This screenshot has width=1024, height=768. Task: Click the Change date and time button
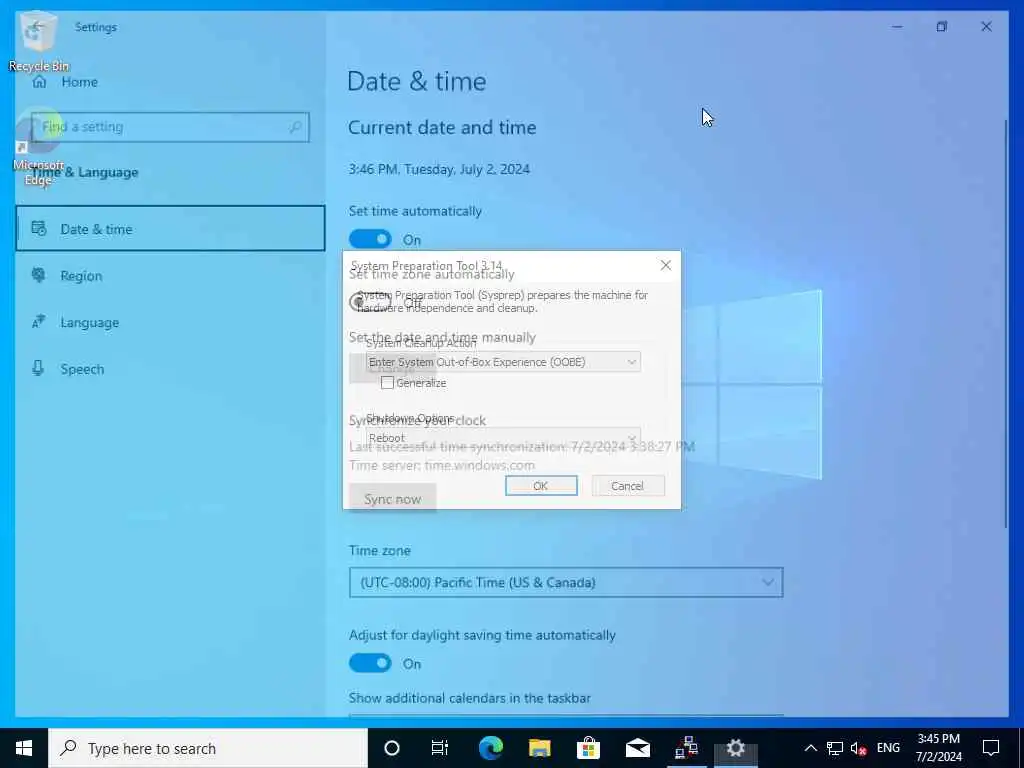(x=392, y=368)
